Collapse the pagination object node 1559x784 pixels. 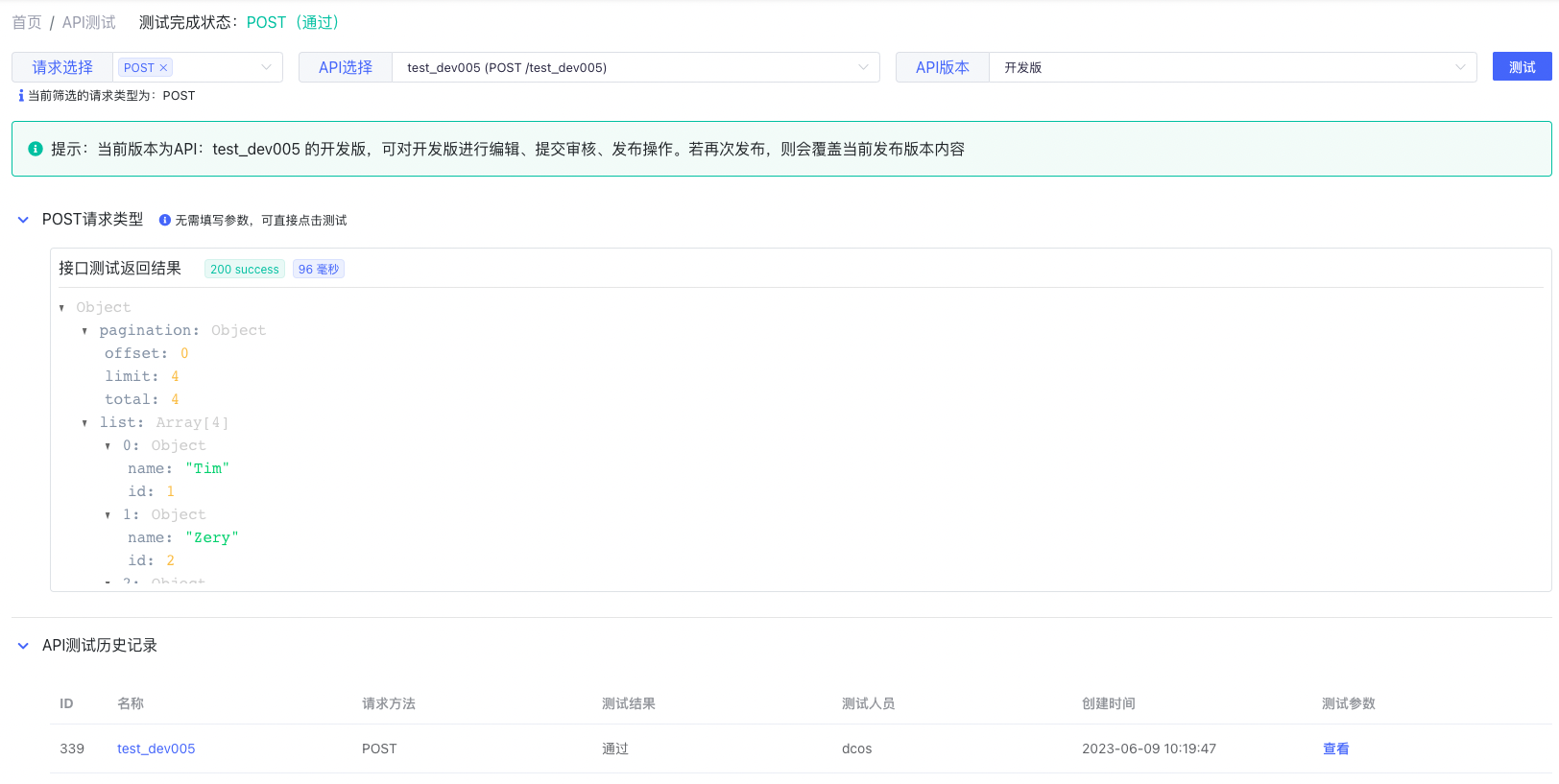(x=84, y=331)
